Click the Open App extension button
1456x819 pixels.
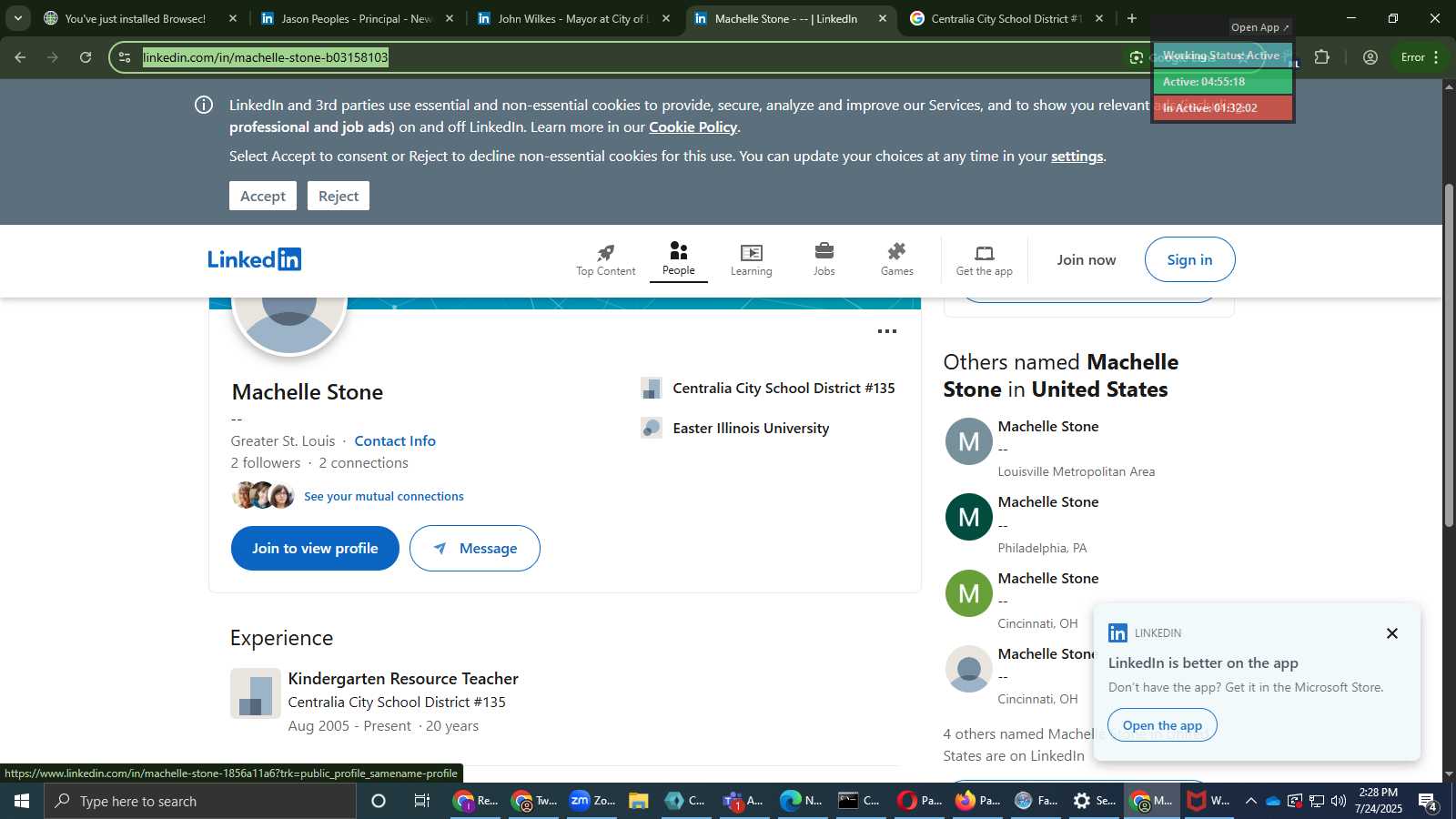(x=1259, y=27)
